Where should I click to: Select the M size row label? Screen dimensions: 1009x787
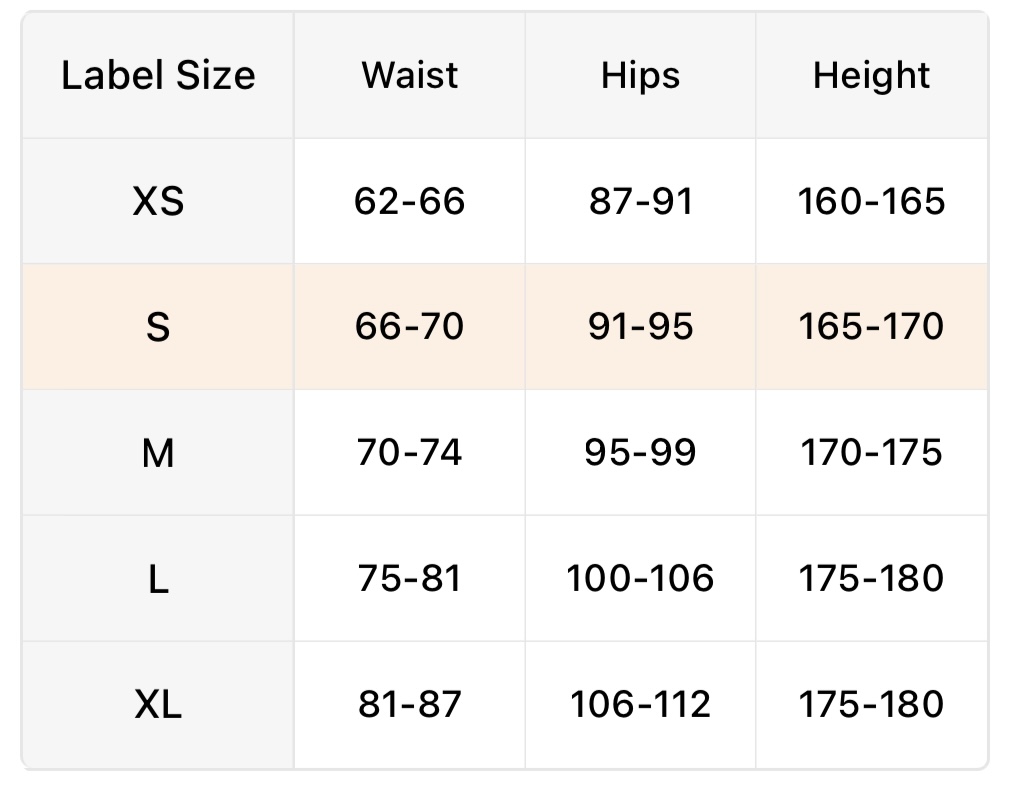tap(158, 453)
